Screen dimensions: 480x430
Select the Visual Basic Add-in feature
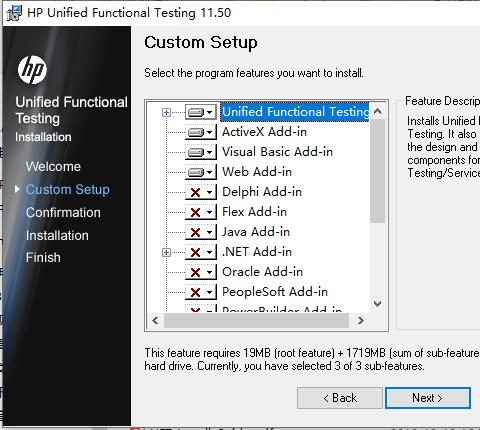(x=277, y=152)
